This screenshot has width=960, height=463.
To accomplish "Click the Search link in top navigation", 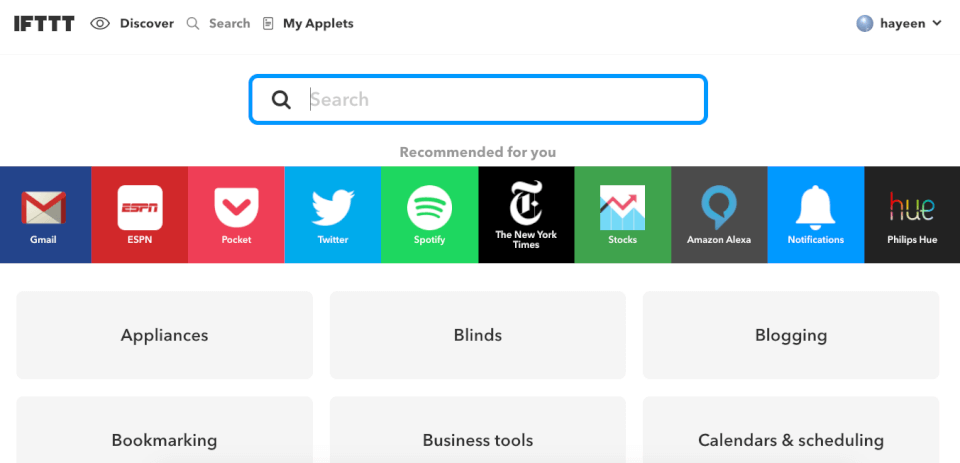I will point(219,24).
